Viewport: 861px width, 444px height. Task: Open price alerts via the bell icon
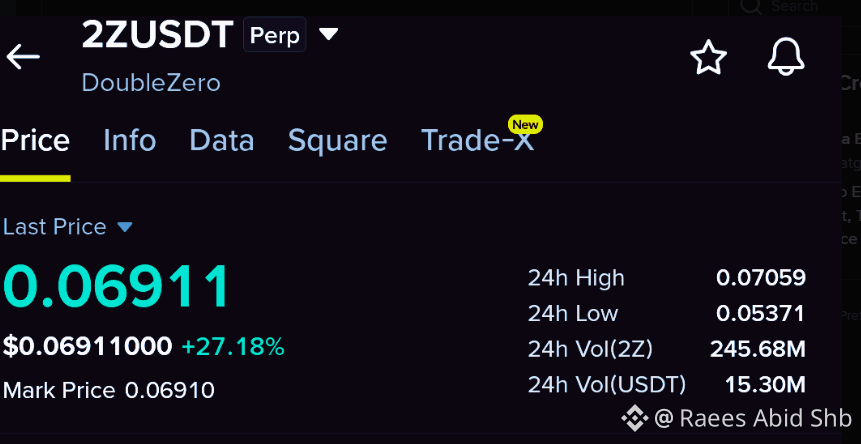[x=786, y=57]
